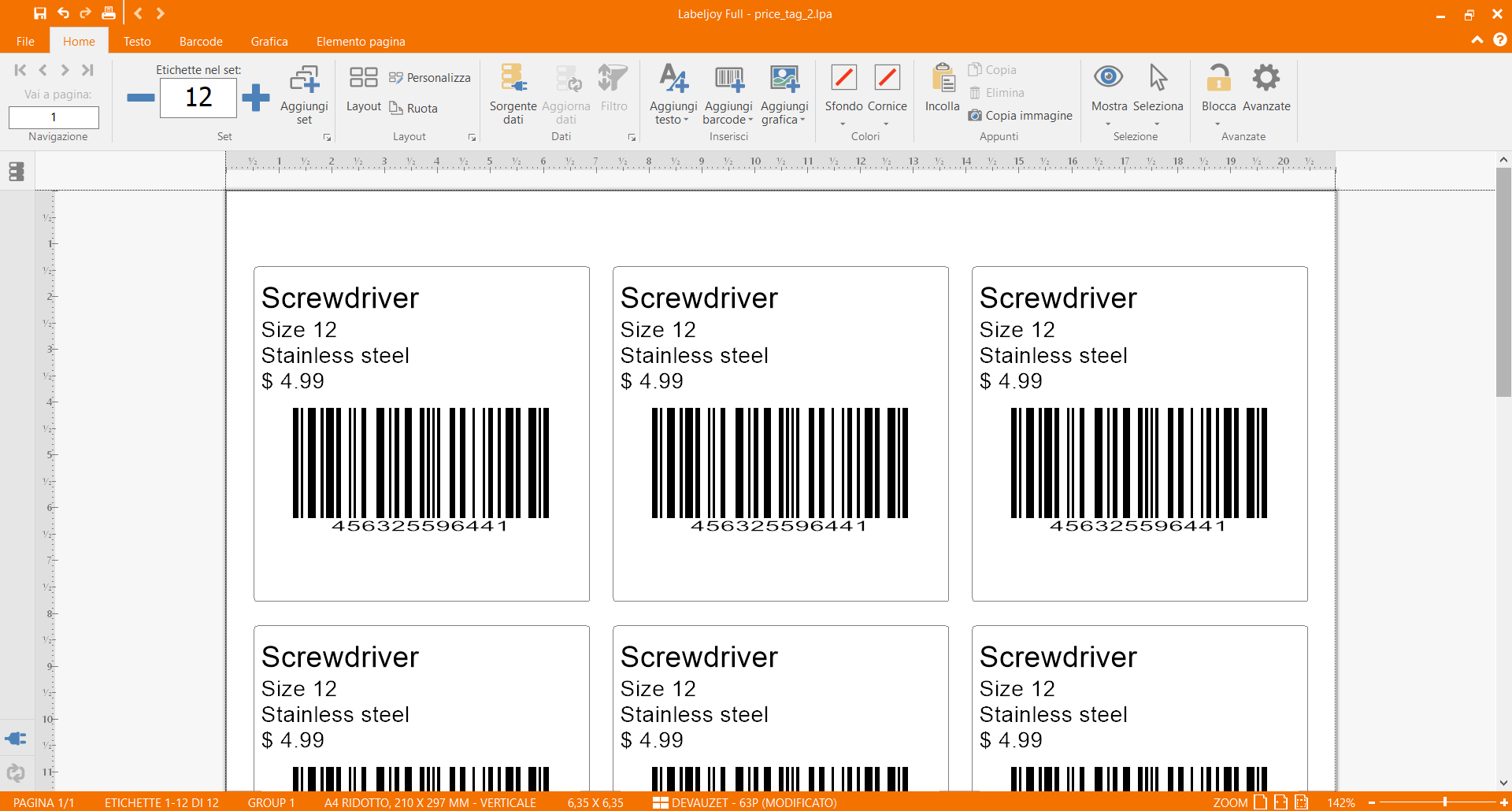Click the previous page arrow in Navigazione

pyautogui.click(x=43, y=70)
